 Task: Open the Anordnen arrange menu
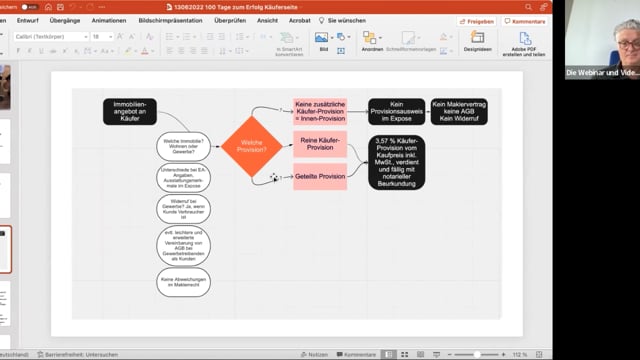point(372,42)
